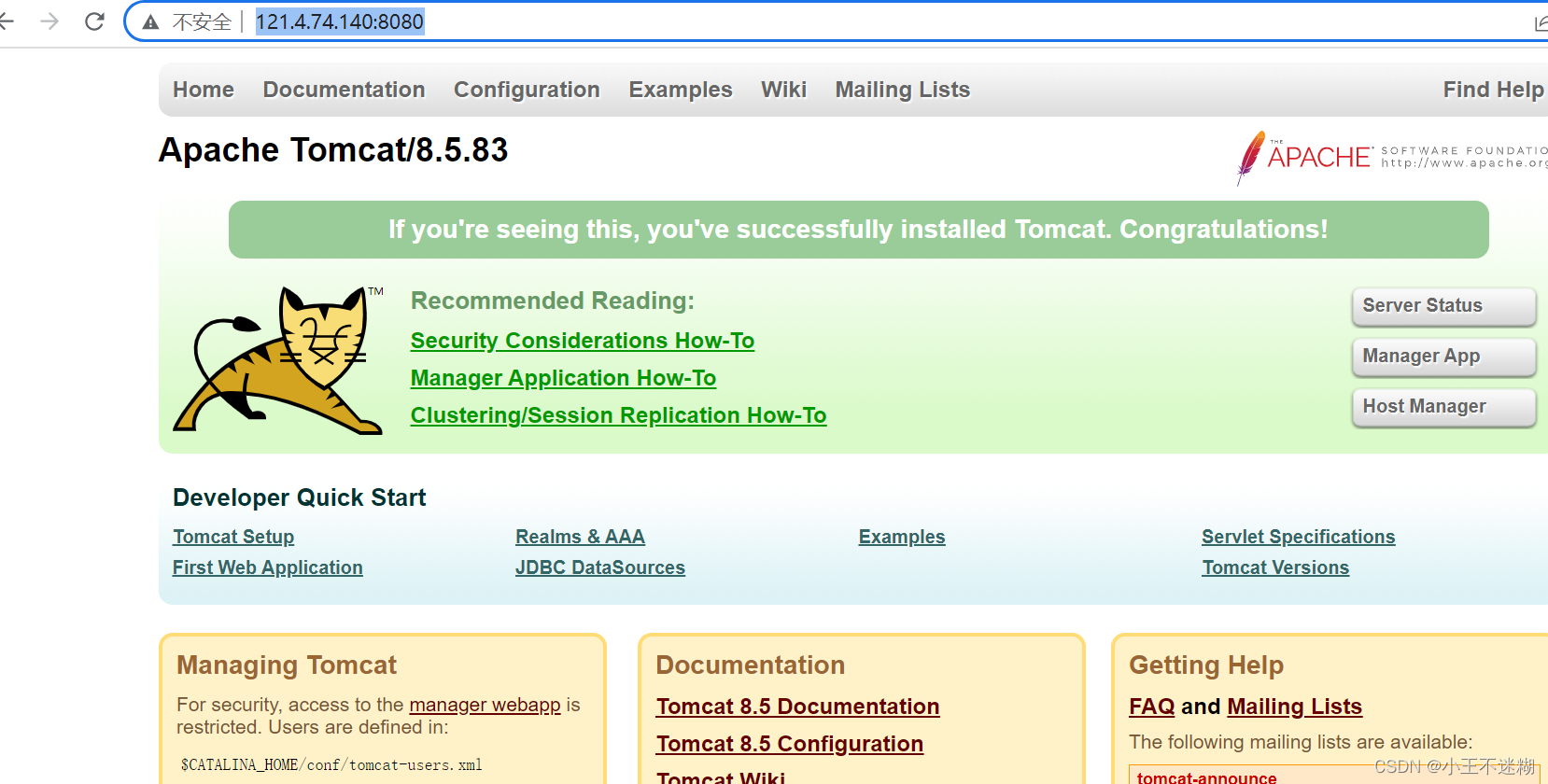
Task: Open Manager Application How-To link
Action: (563, 378)
